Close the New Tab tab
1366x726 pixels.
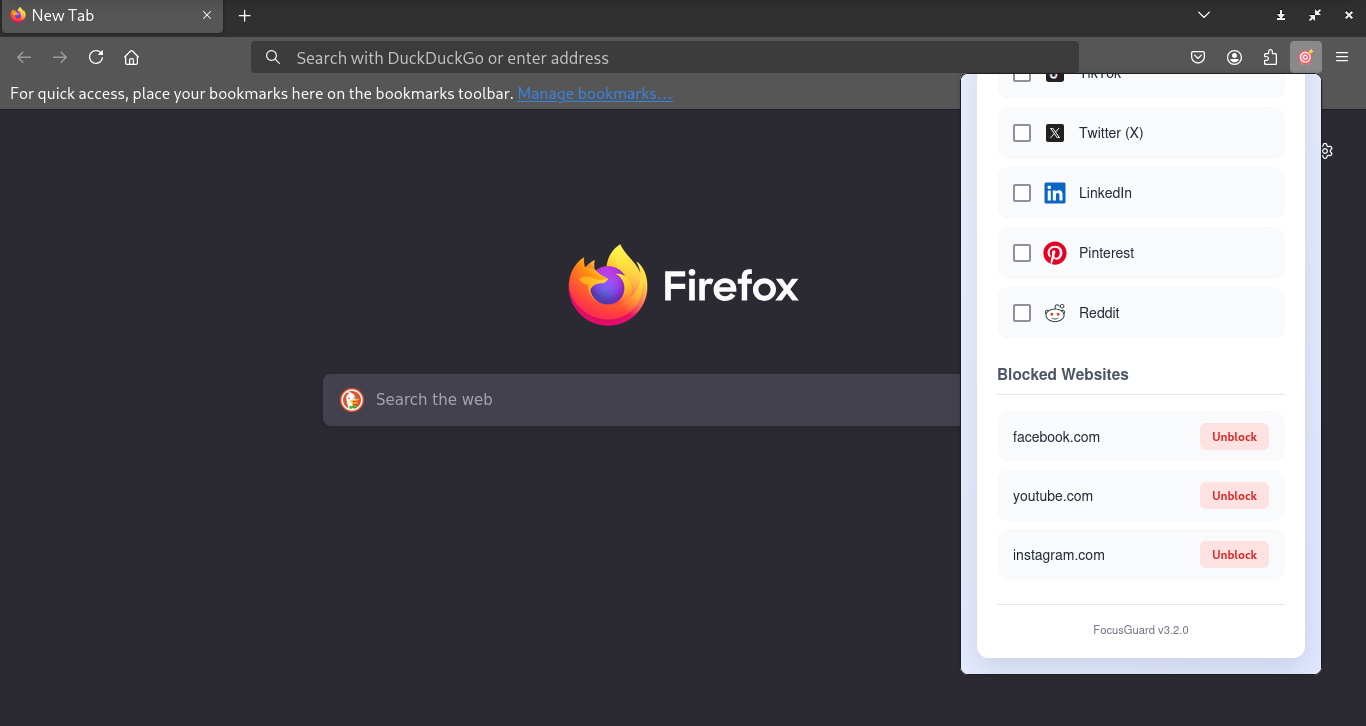207,16
